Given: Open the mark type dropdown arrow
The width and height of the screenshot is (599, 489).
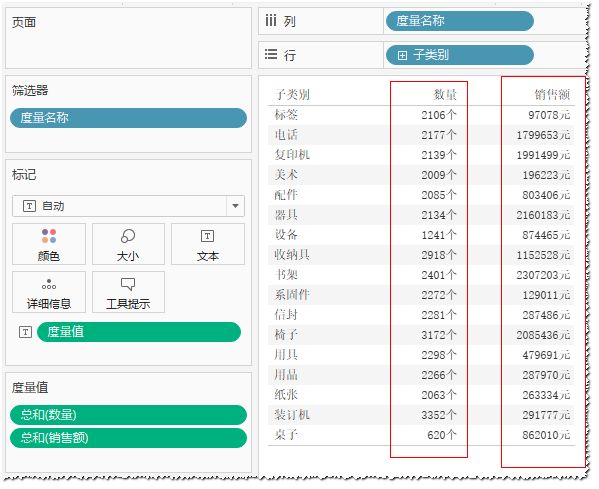Looking at the screenshot, I should pyautogui.click(x=235, y=206).
